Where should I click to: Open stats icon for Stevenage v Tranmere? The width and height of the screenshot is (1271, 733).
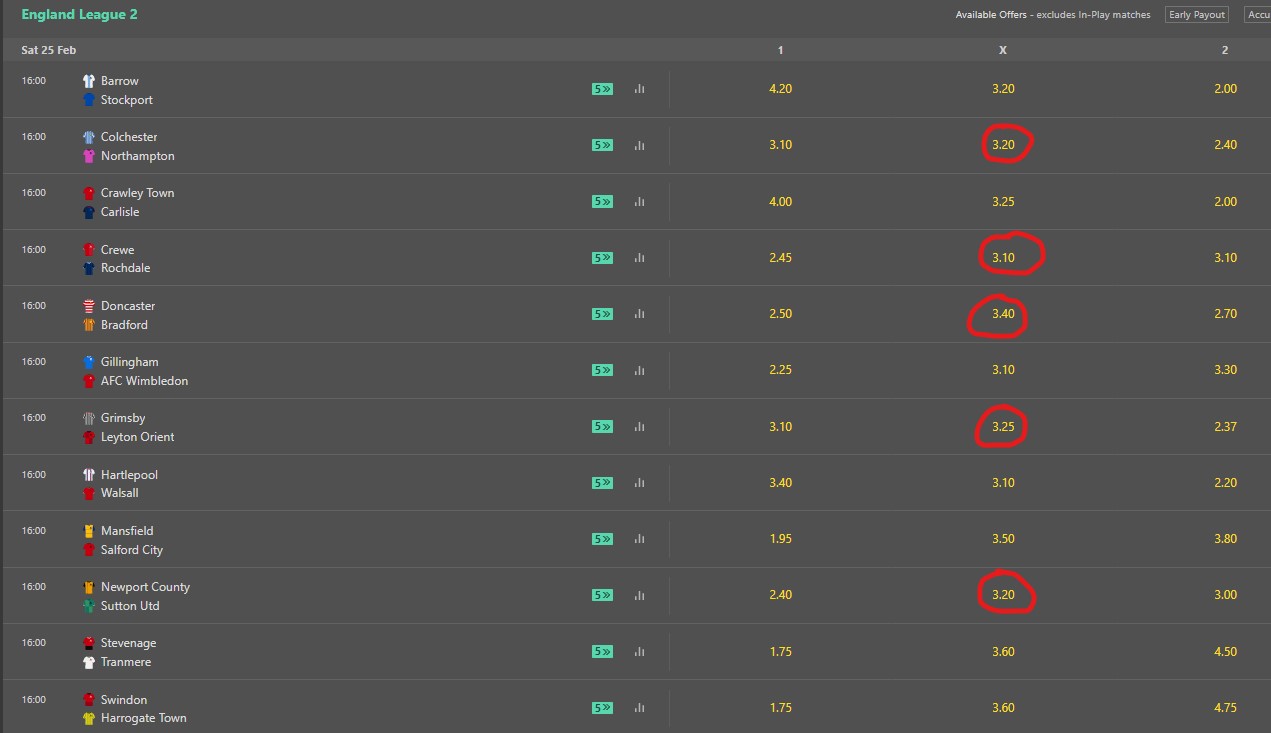(x=639, y=652)
